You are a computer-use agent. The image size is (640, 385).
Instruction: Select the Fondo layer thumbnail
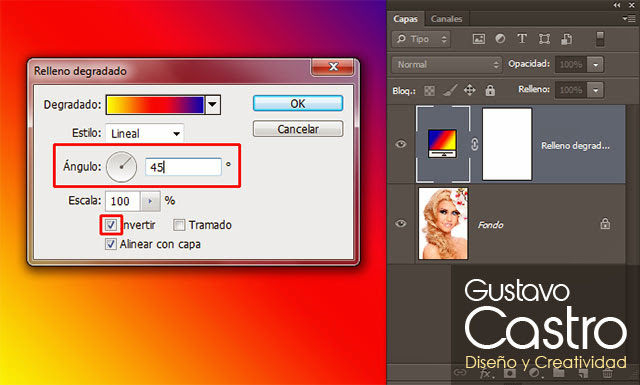[443, 223]
